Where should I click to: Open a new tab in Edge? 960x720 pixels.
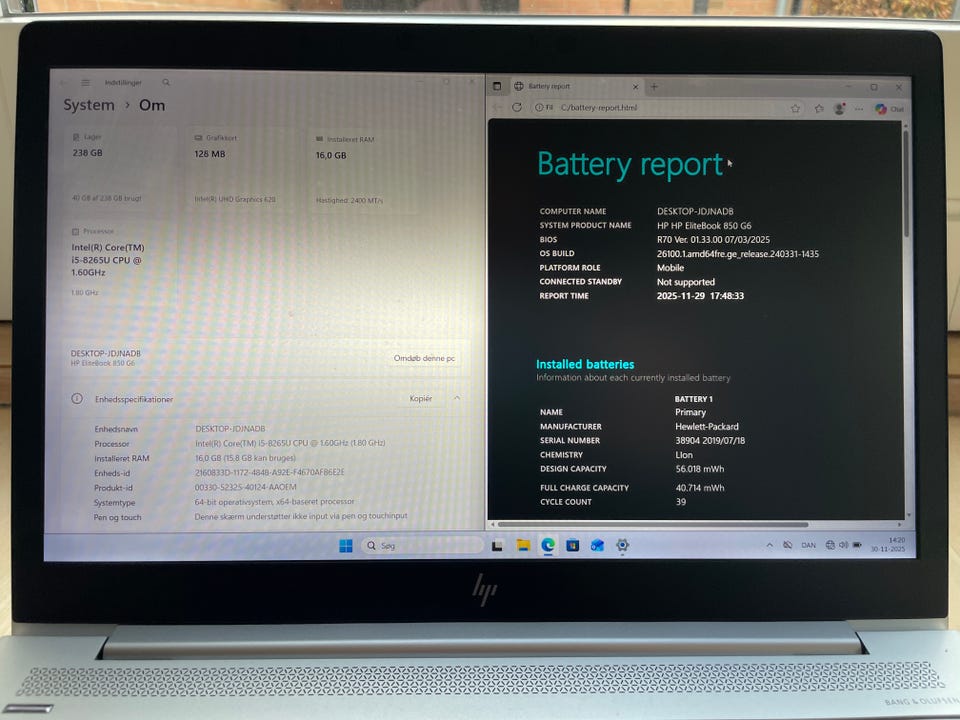(654, 86)
